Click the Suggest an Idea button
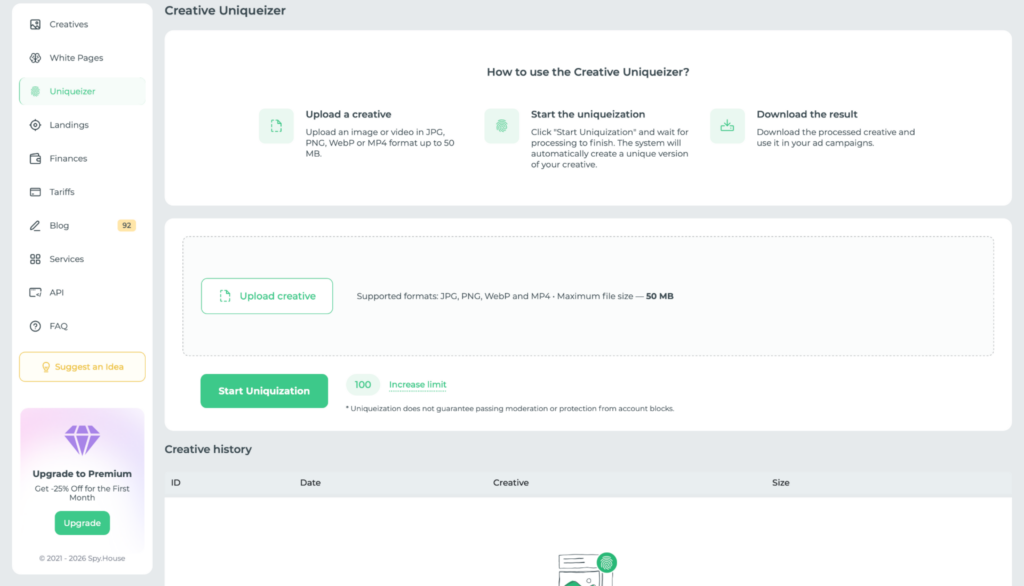The width and height of the screenshot is (1024, 586). [x=82, y=367]
